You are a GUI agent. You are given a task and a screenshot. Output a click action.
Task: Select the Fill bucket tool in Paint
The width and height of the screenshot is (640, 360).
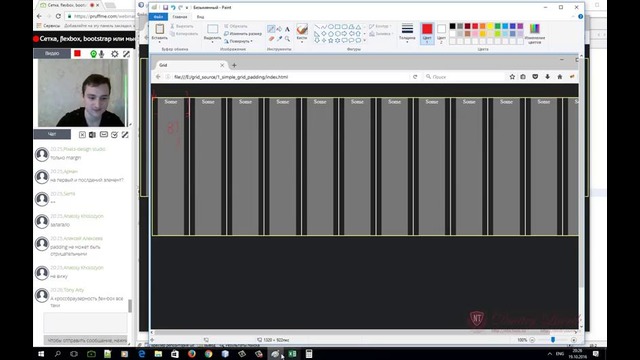(279, 29)
